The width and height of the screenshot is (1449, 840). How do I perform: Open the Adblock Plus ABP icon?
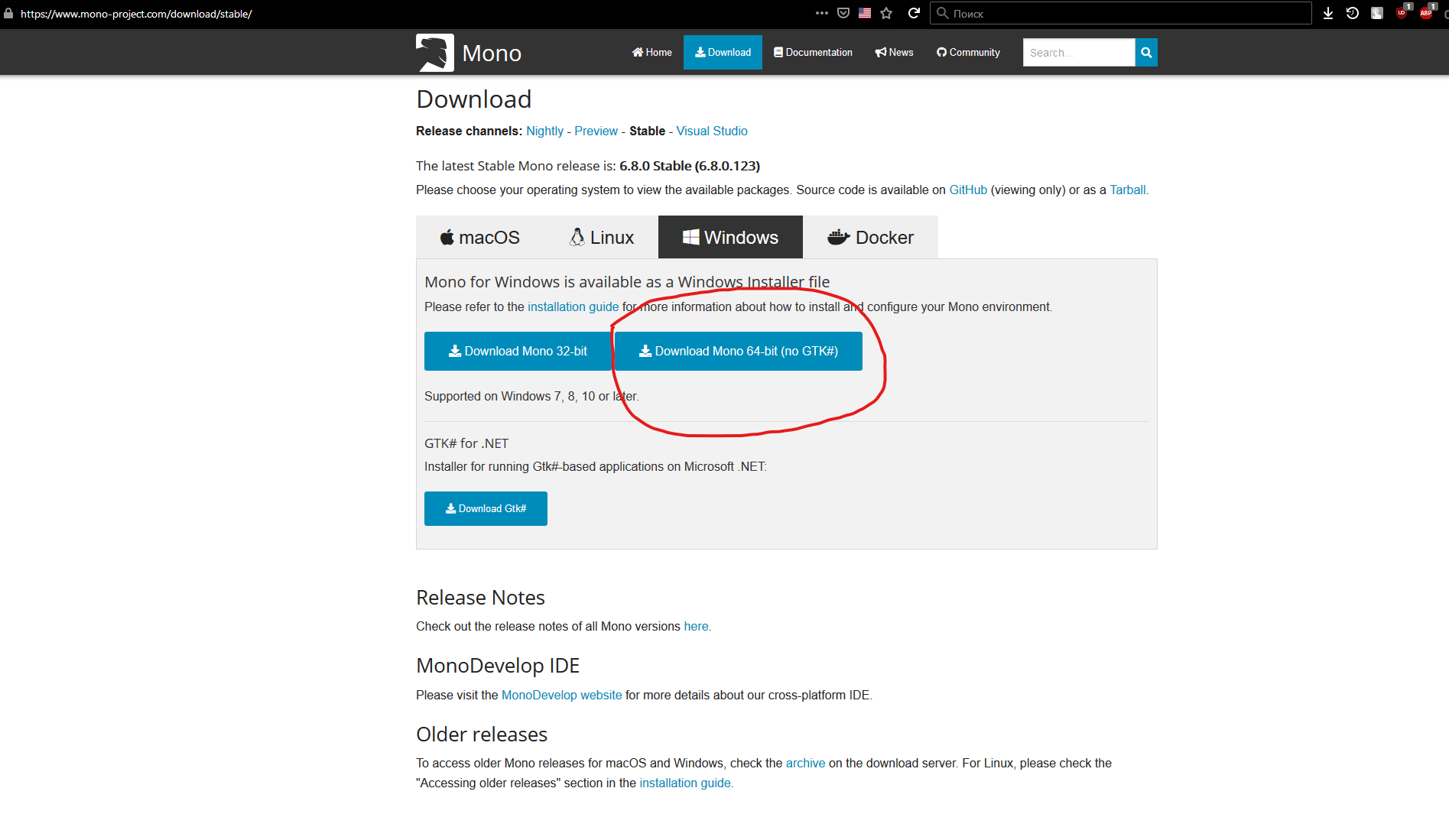1427,11
